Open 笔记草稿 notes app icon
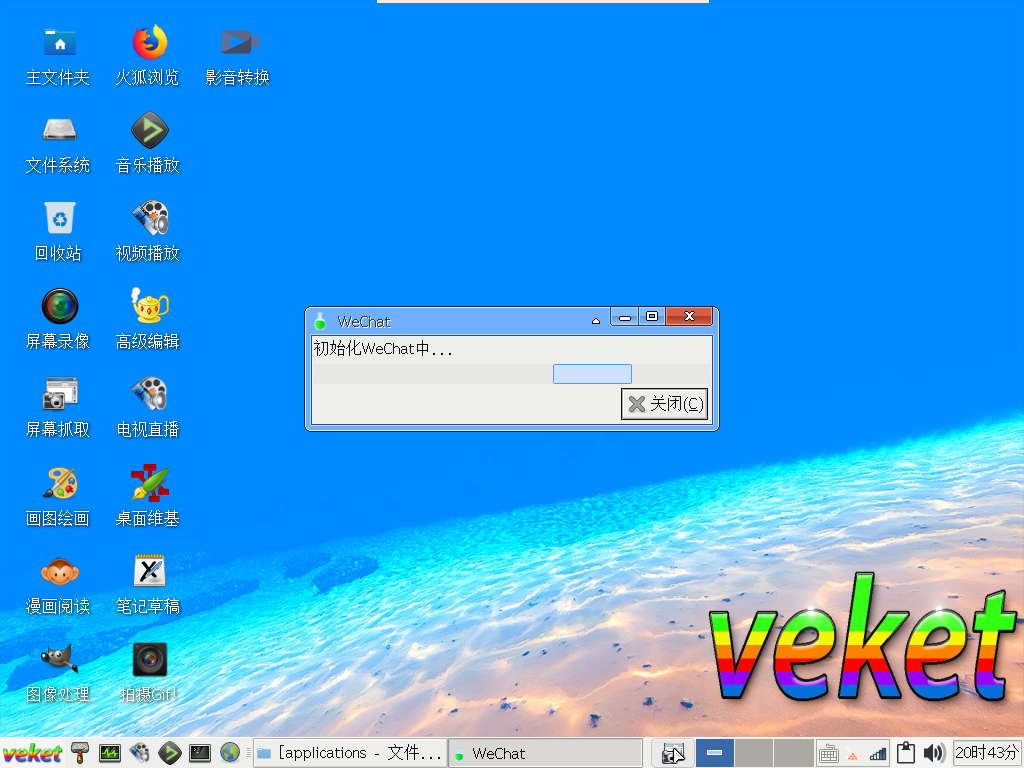The width and height of the screenshot is (1024, 768). click(149, 571)
